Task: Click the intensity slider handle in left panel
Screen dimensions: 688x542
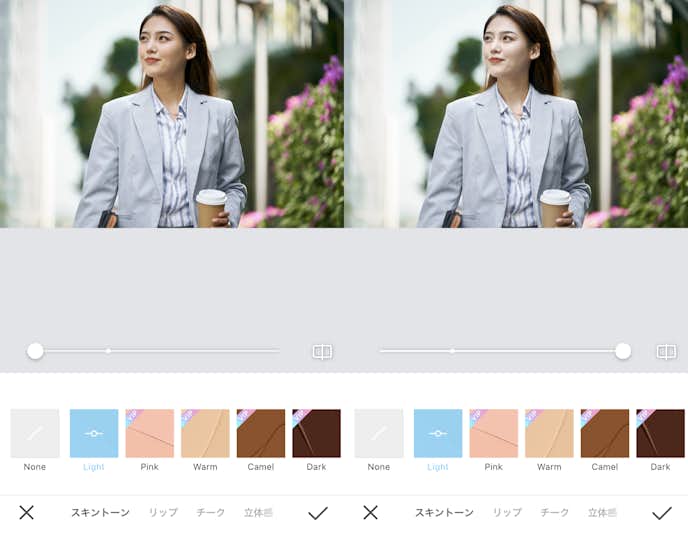Action: click(x=35, y=351)
